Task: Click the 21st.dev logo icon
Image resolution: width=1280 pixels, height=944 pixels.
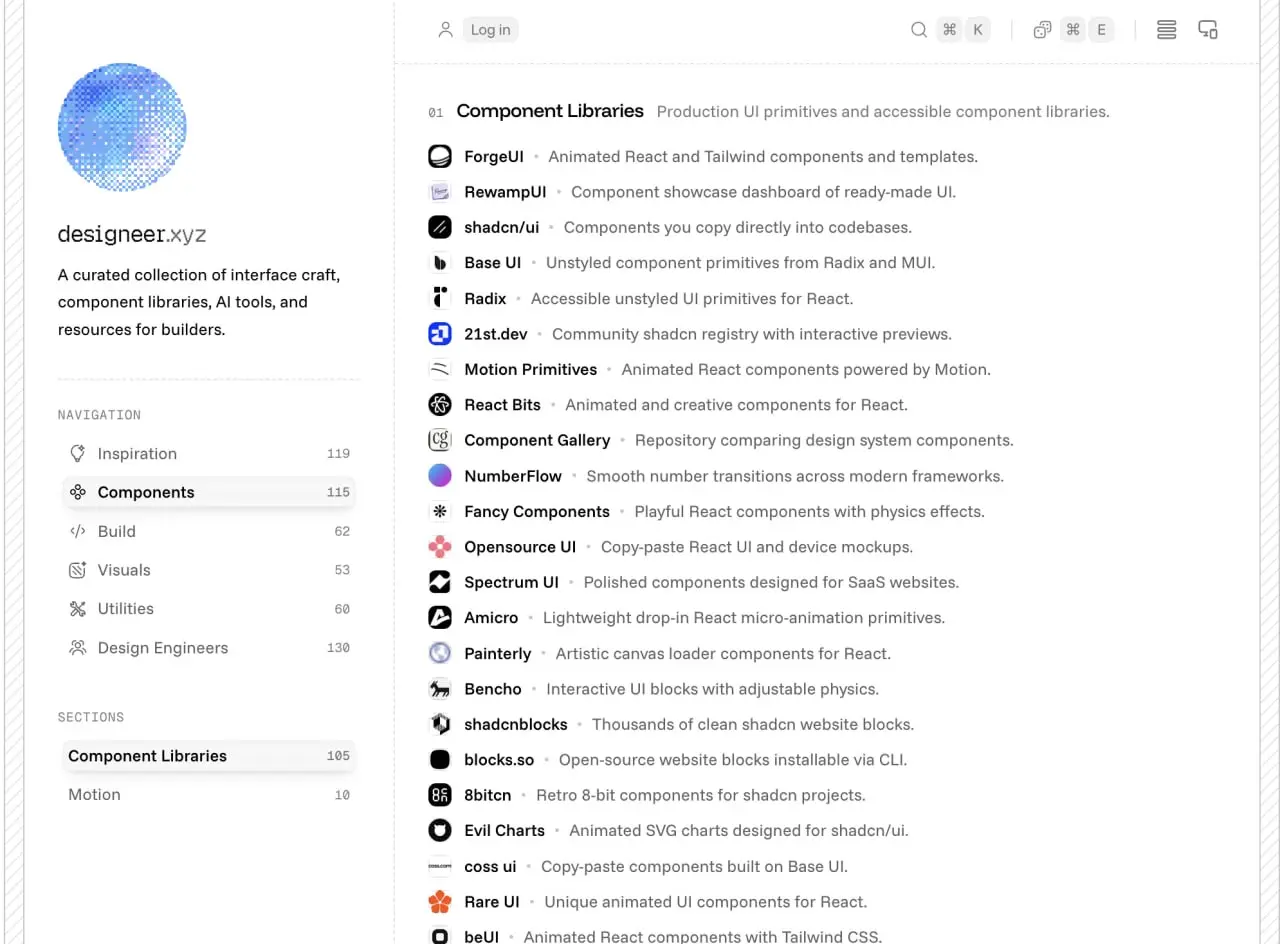Action: (x=440, y=334)
